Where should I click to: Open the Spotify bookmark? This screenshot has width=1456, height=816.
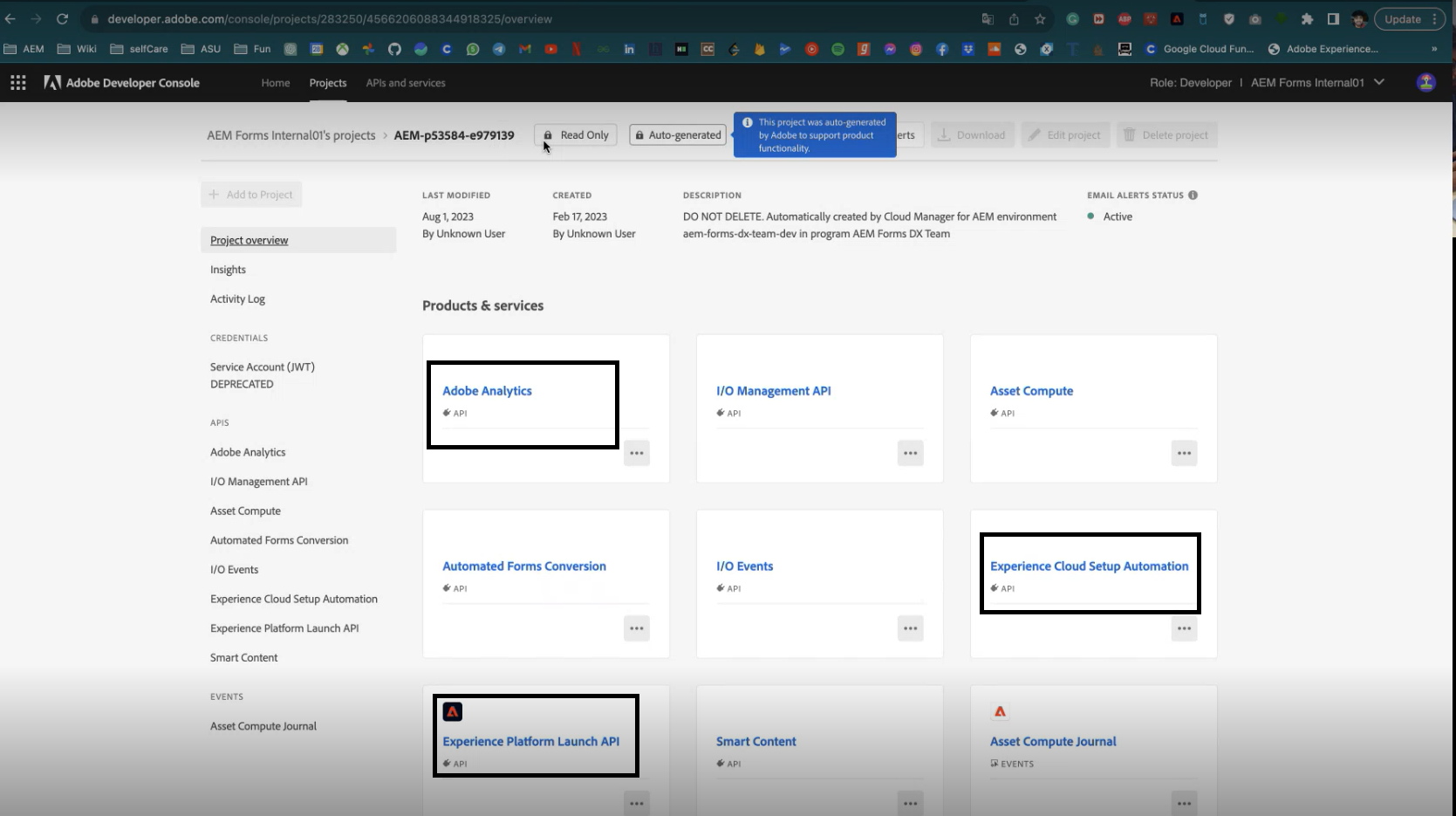[837, 49]
